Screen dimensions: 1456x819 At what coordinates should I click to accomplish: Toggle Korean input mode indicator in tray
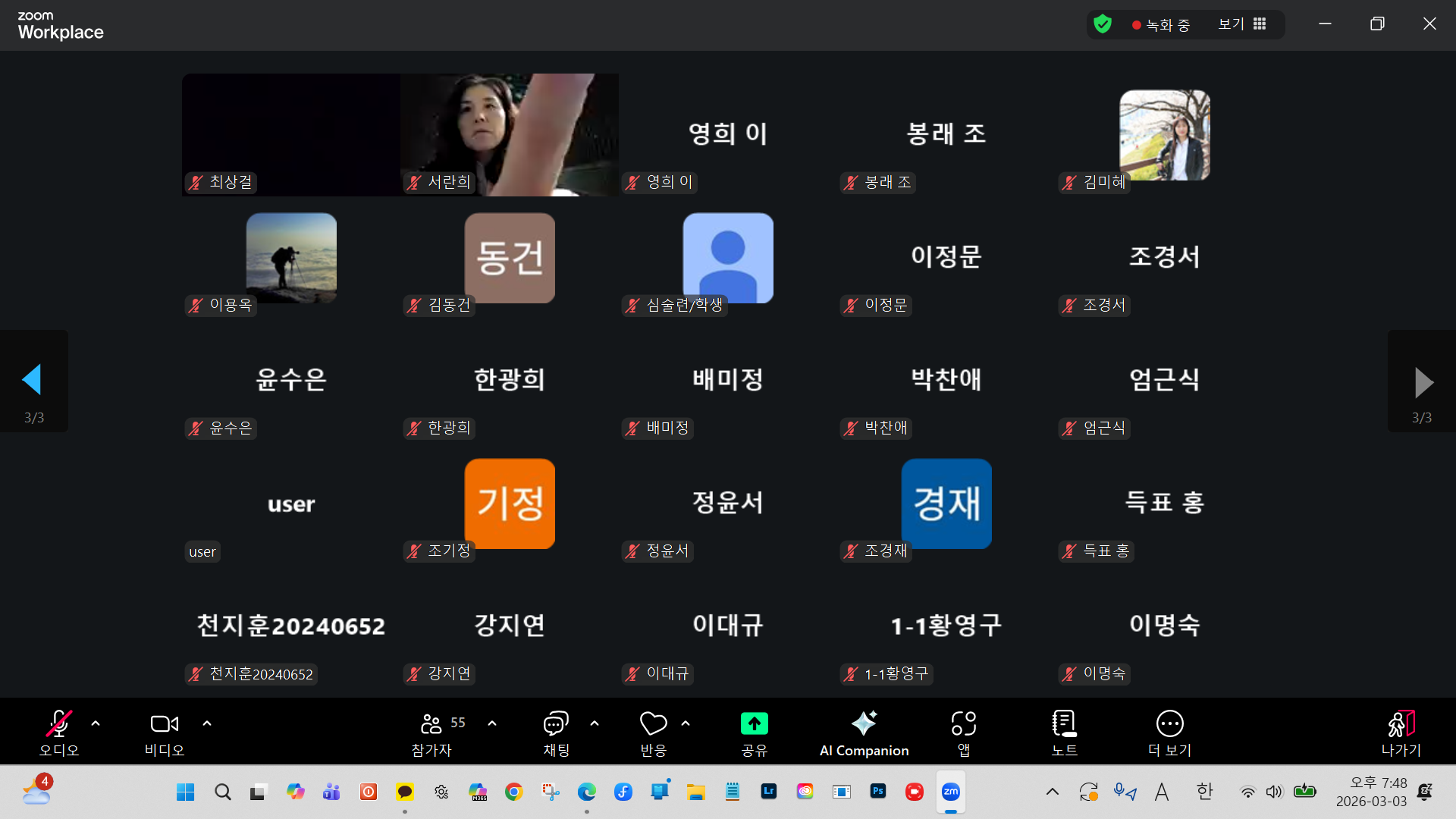pos(1204,792)
